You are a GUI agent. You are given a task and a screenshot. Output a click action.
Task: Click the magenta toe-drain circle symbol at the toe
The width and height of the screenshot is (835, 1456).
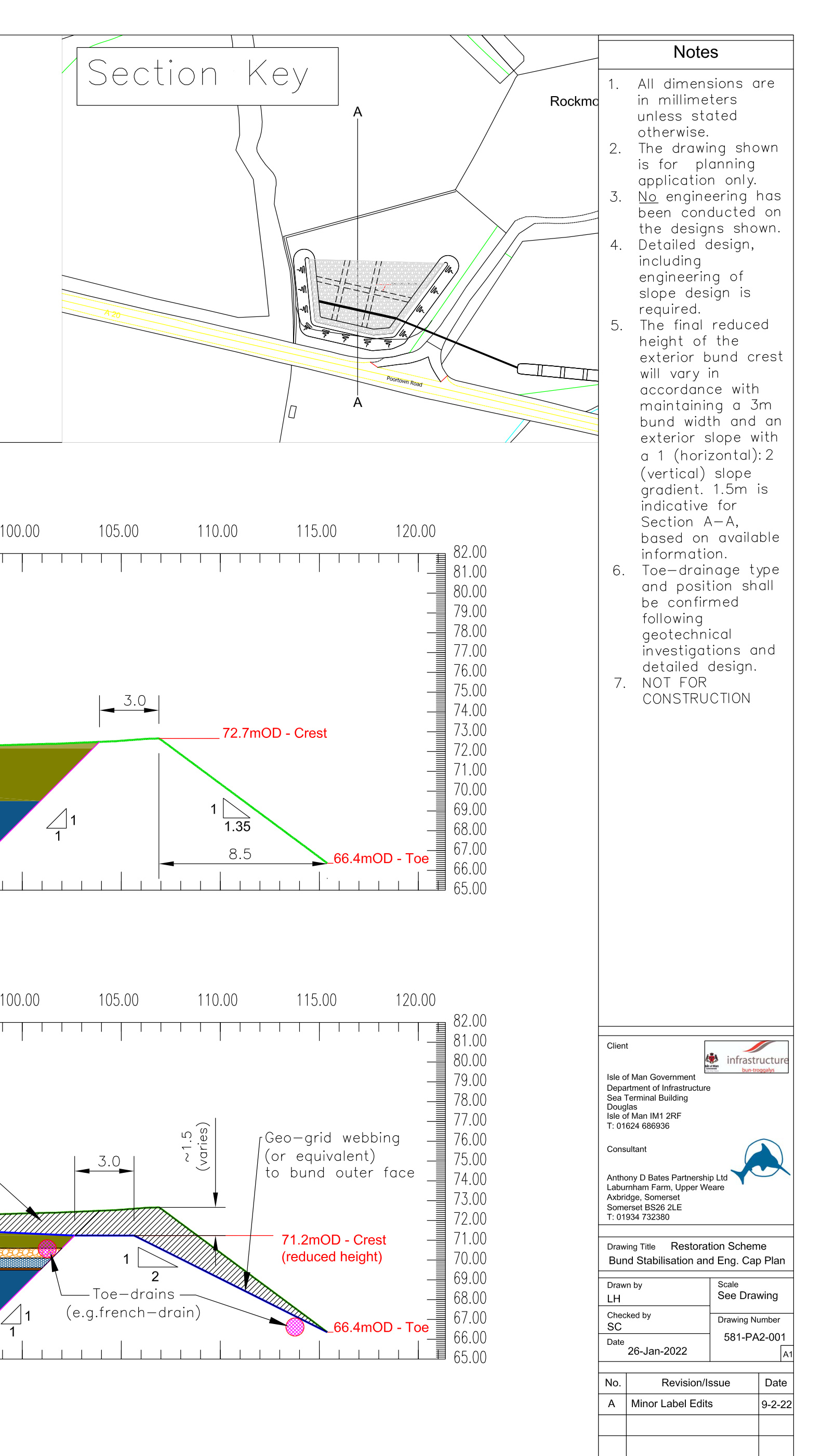coord(294,1327)
